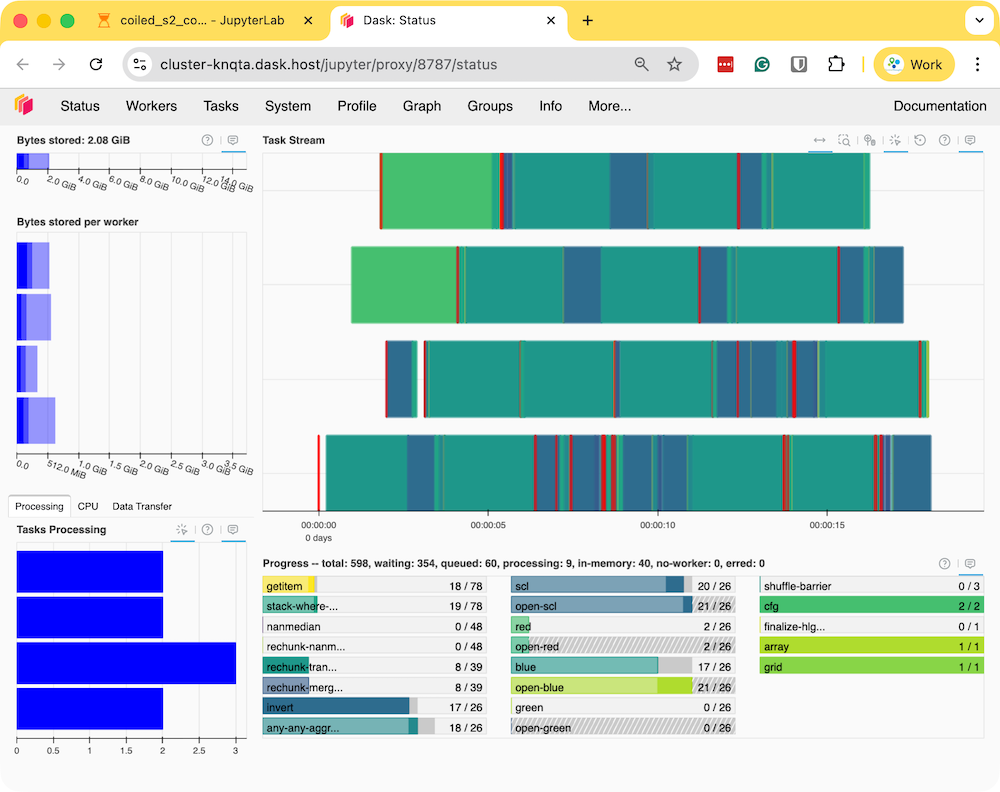Click the wheel zoom tool in Task Stream

click(870, 141)
